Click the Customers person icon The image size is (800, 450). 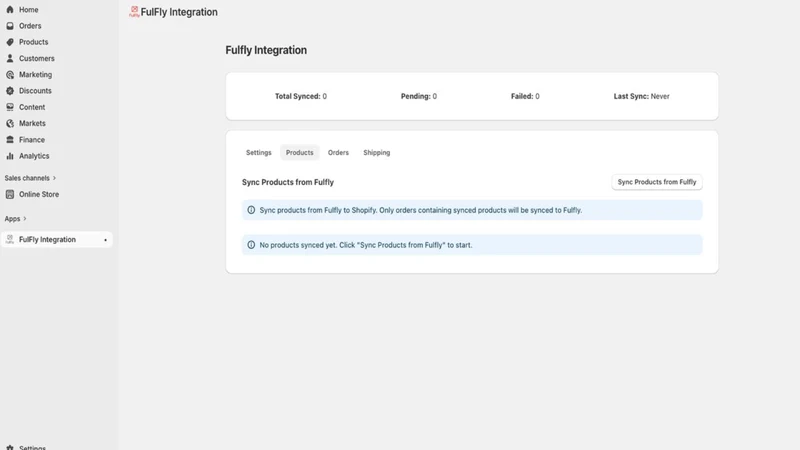(10, 59)
